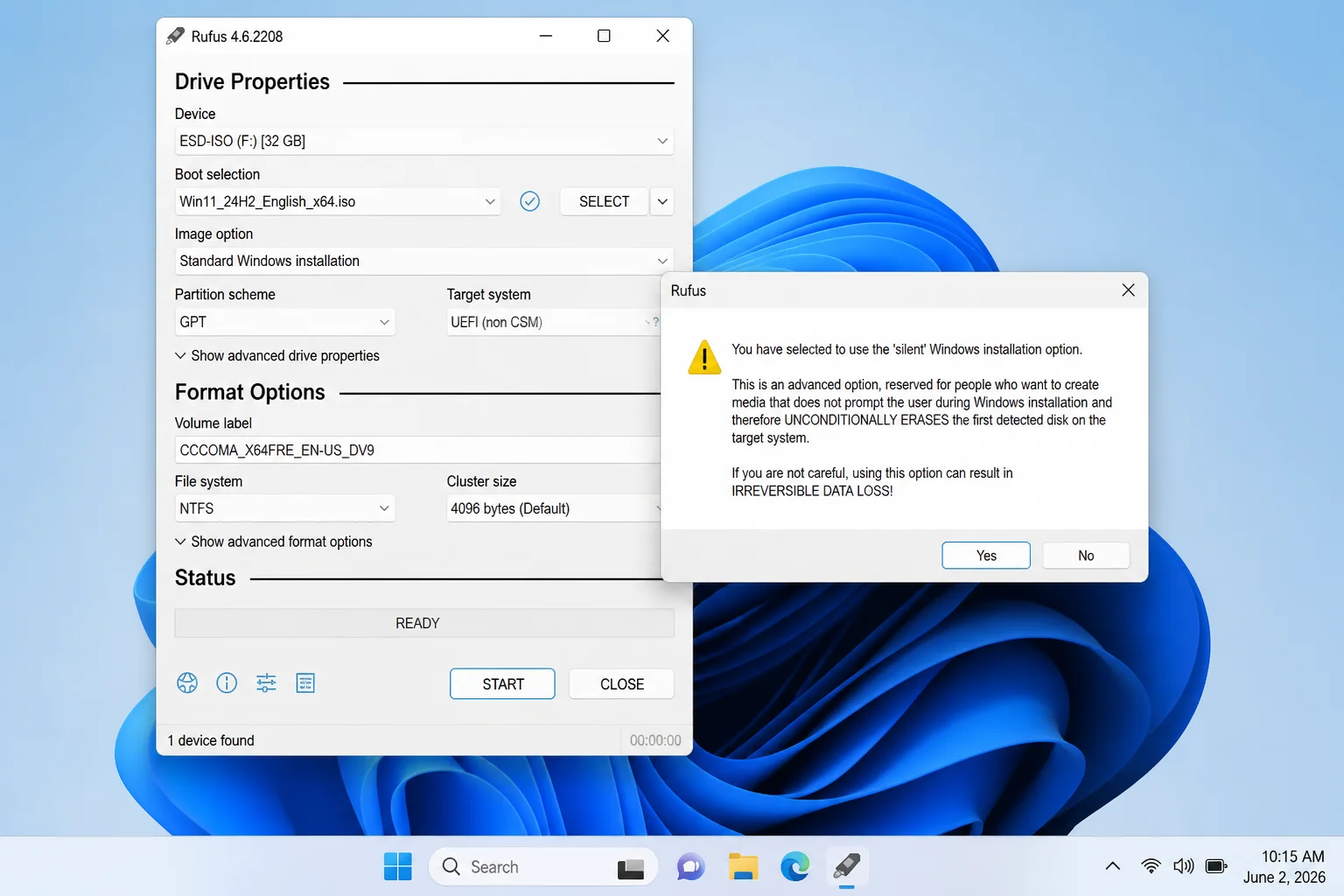Open File Explorer from the taskbar
Image resolution: width=1344 pixels, height=896 pixels.
tap(743, 866)
